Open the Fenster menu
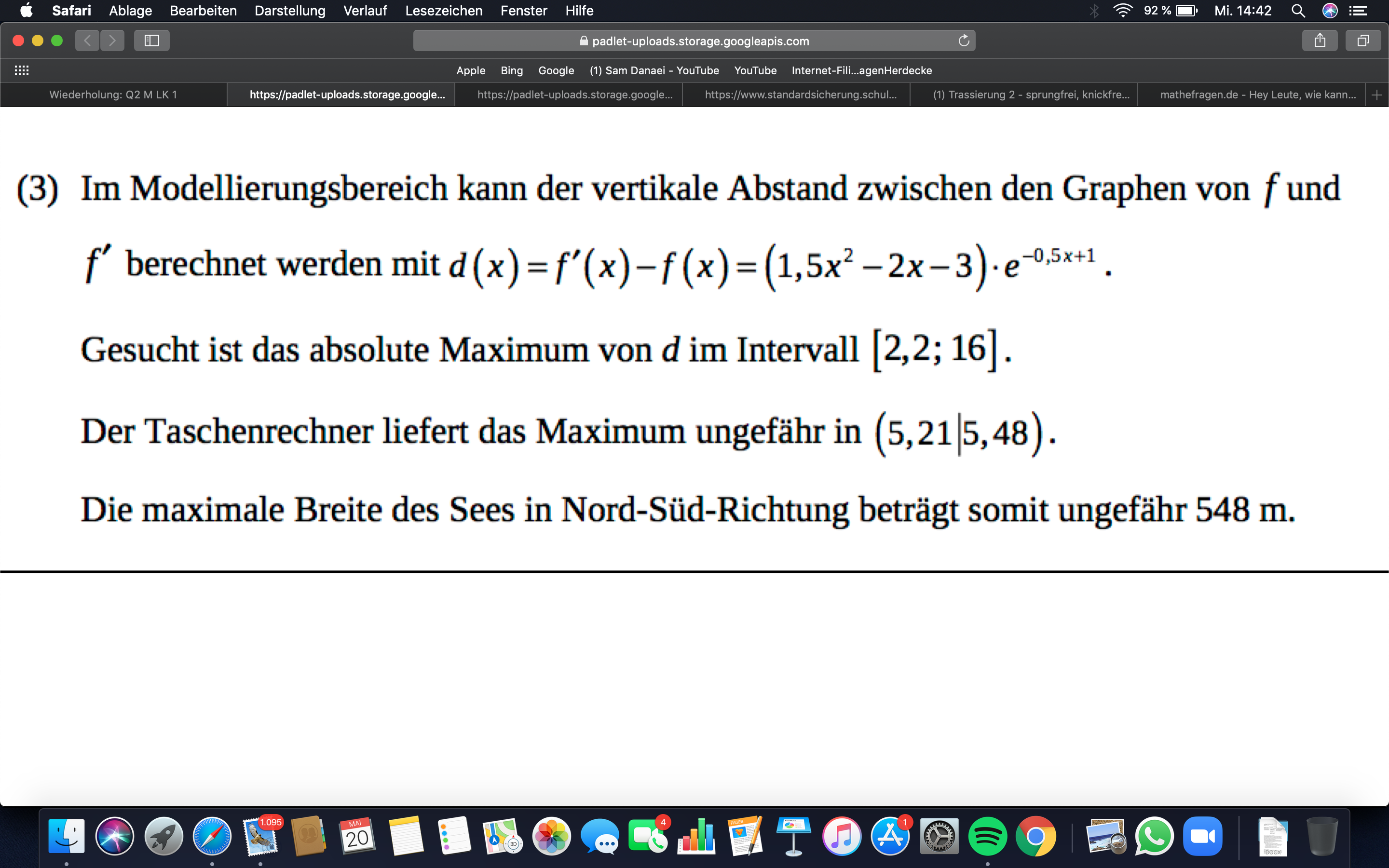The width and height of the screenshot is (1389, 868). tap(523, 10)
